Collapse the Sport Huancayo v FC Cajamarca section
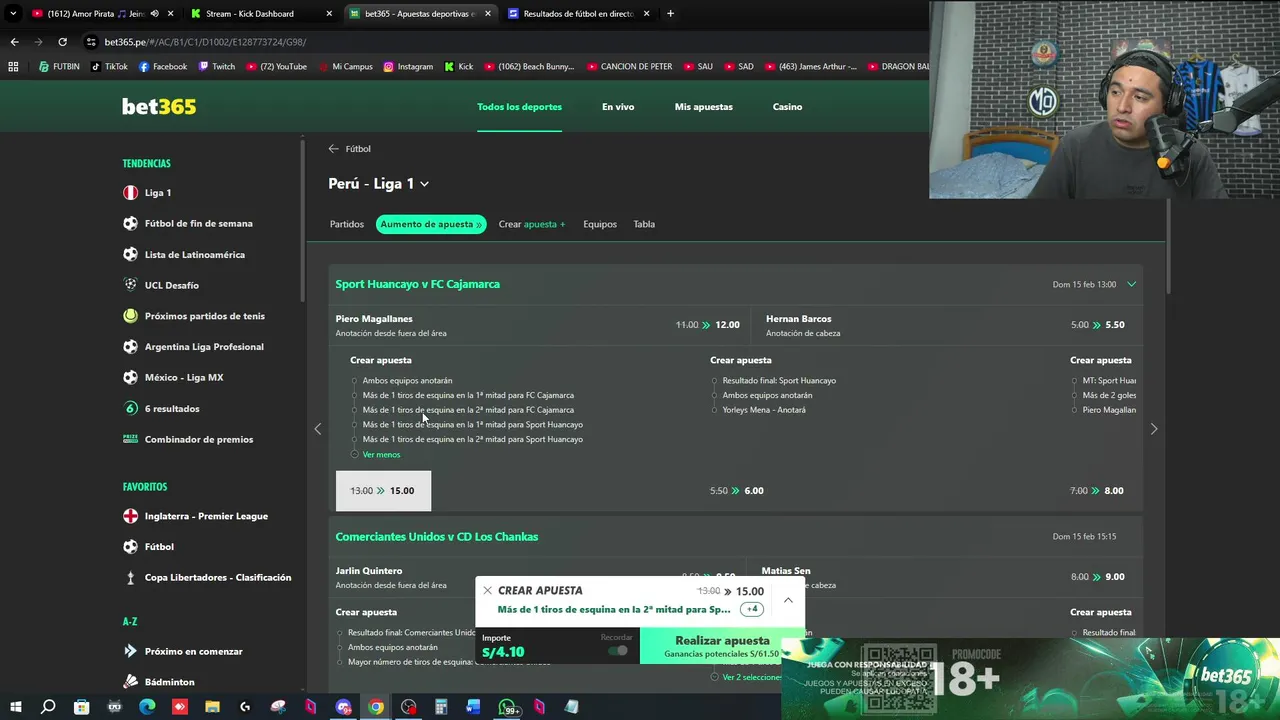This screenshot has width=1280, height=720. [1131, 284]
